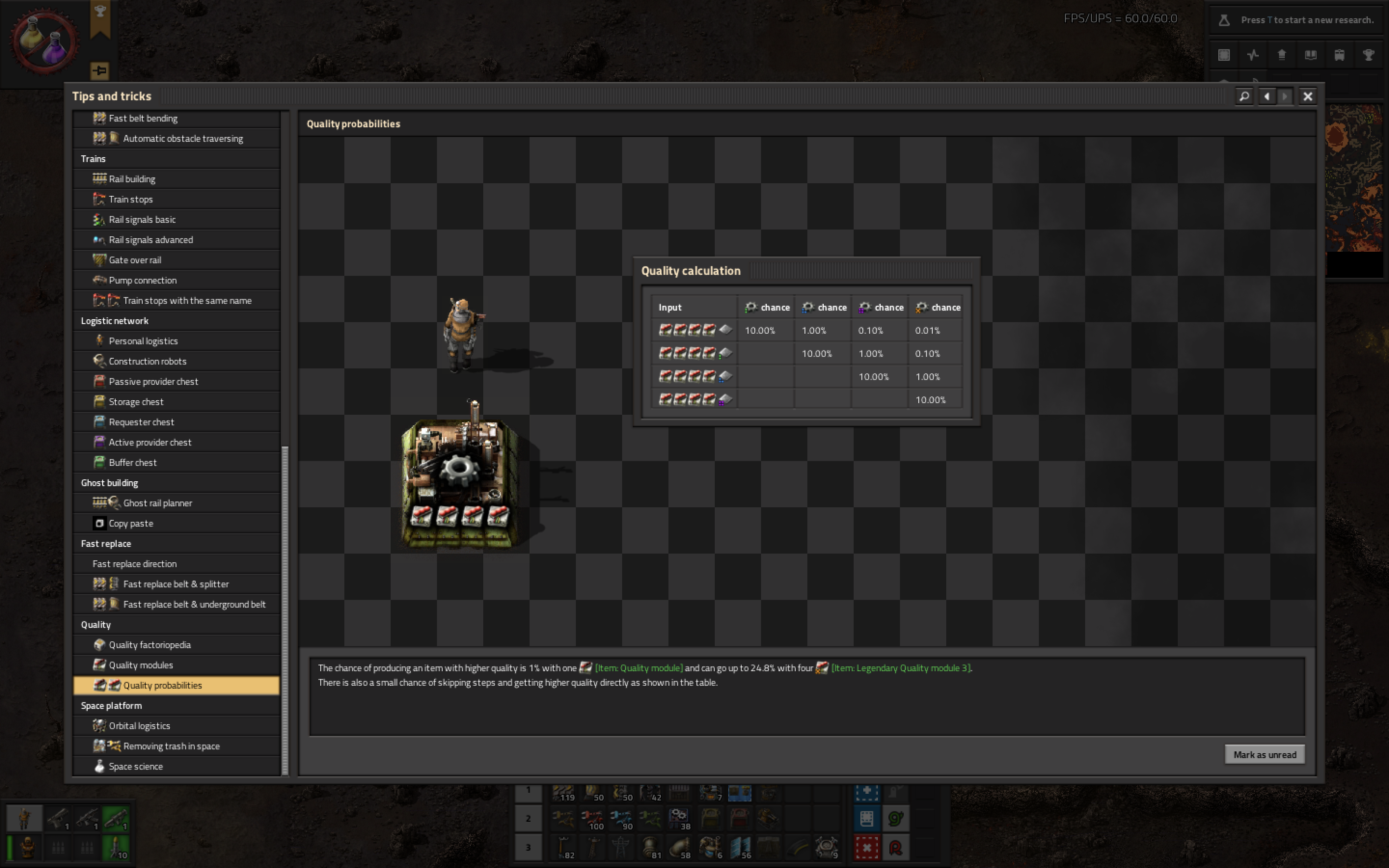Screen dimensions: 1389x868
Task: Open the trains overview icon
Action: click(1340, 55)
